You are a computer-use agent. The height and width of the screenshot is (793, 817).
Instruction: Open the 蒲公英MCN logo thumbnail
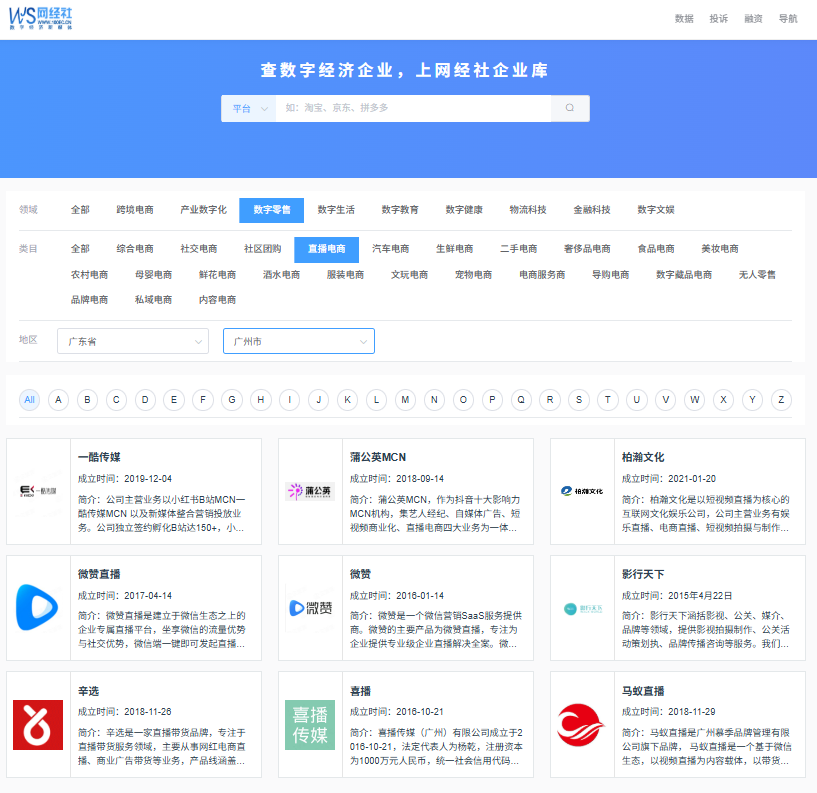tap(310, 491)
